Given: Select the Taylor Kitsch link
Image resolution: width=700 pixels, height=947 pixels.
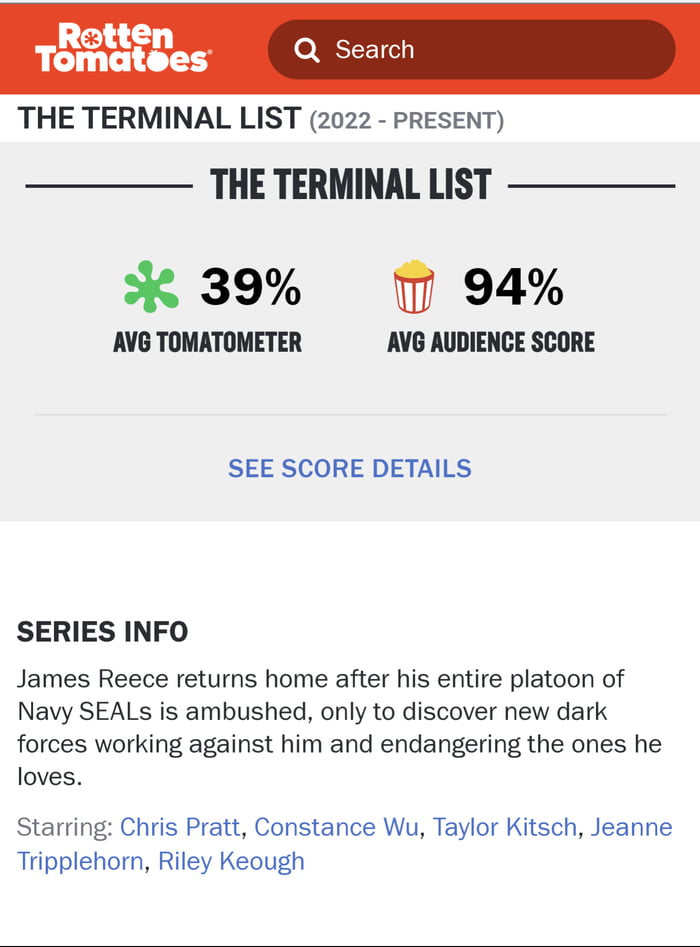Looking at the screenshot, I should pos(504,827).
